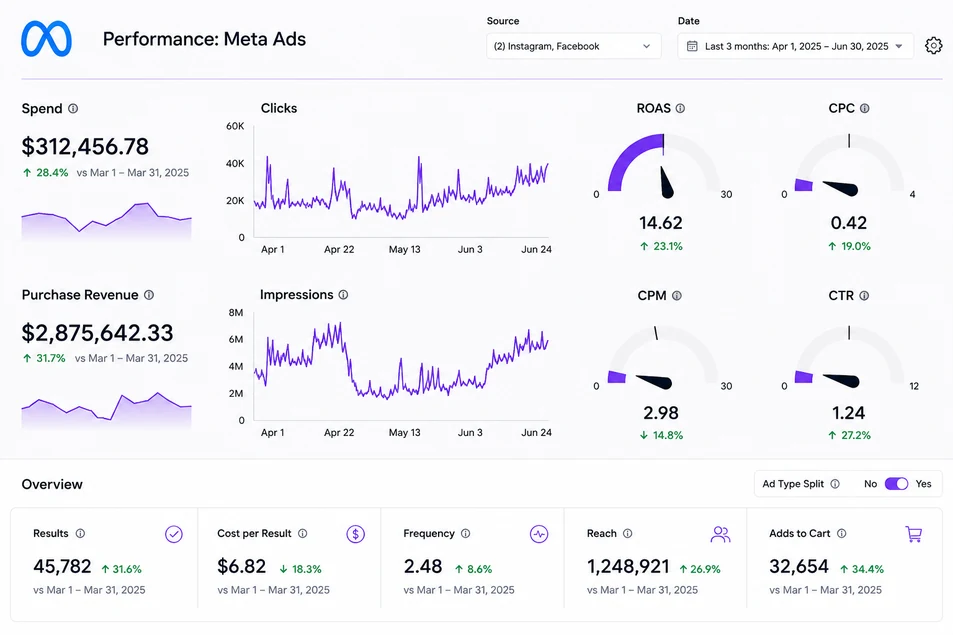Open the dashboard settings gear
Viewport: 953px width, 635px height.
[x=933, y=46]
